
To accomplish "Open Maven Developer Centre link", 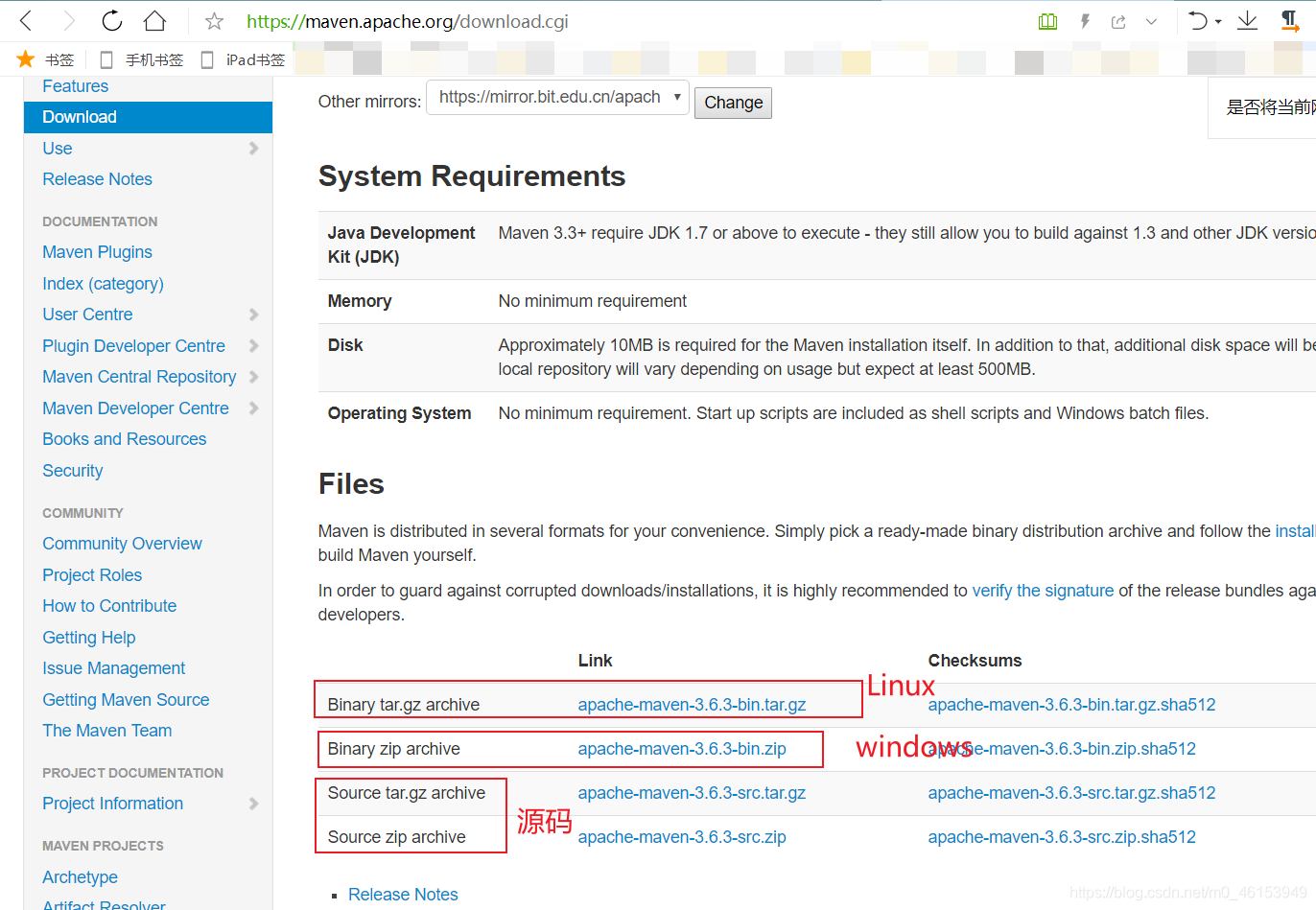I will 135,408.
